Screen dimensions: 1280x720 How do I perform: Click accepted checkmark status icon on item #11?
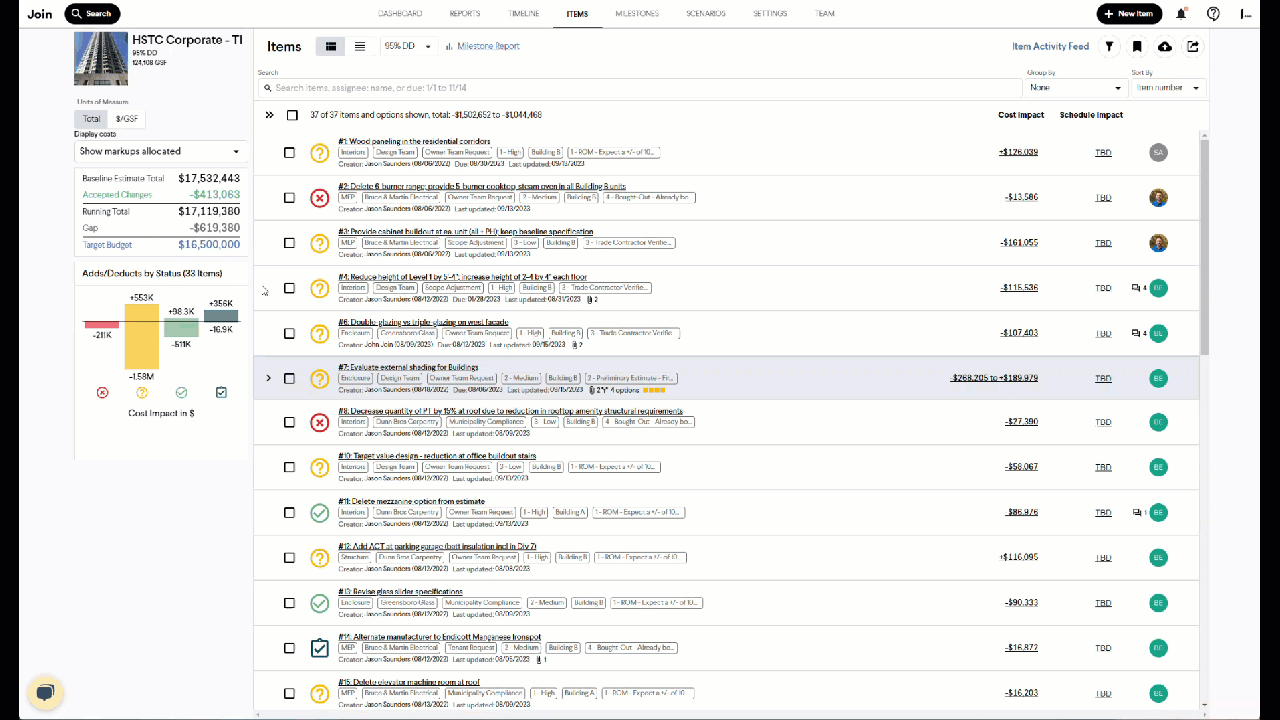click(x=319, y=513)
